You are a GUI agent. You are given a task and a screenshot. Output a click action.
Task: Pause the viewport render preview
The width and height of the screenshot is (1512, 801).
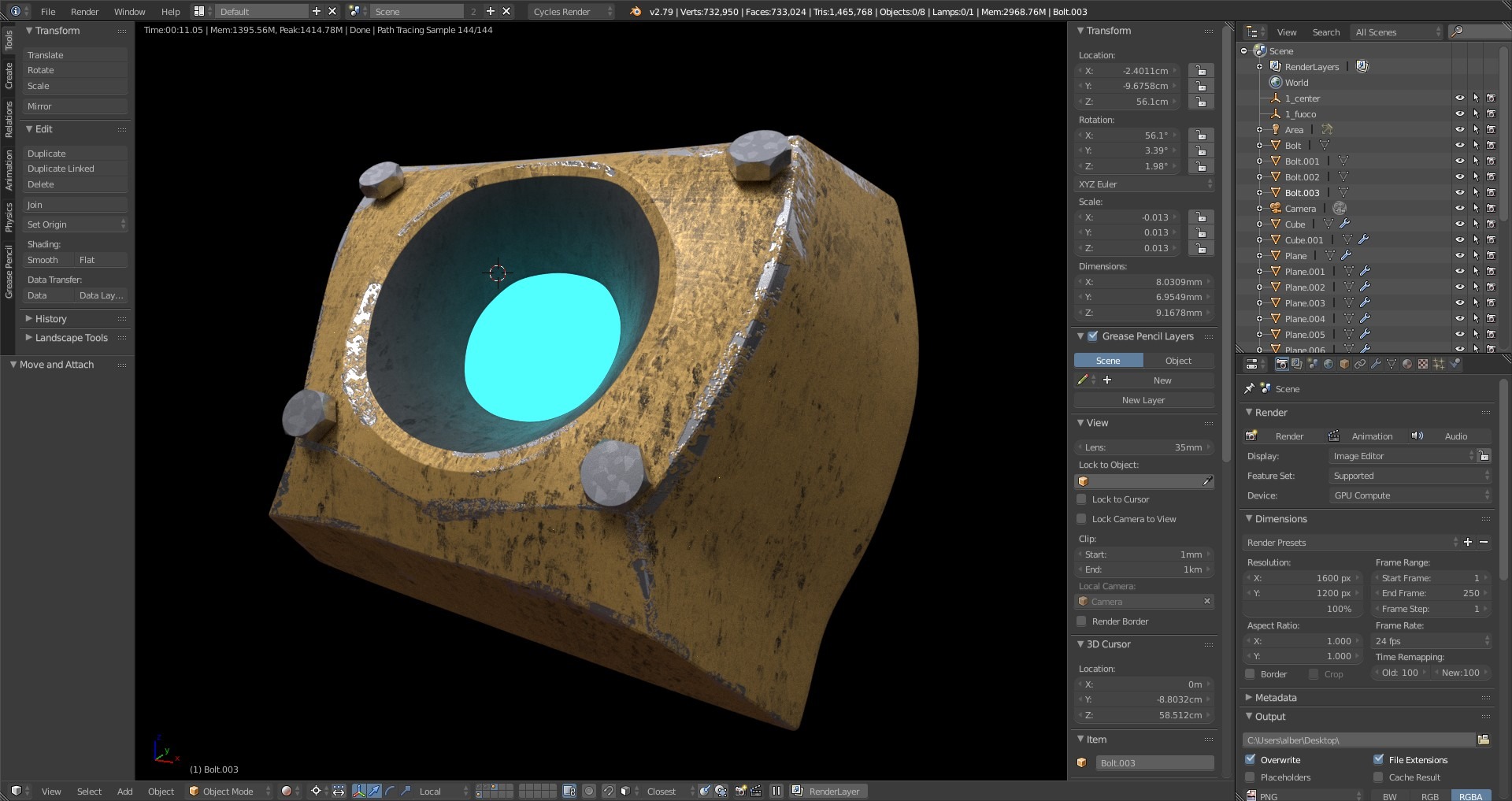click(776, 791)
